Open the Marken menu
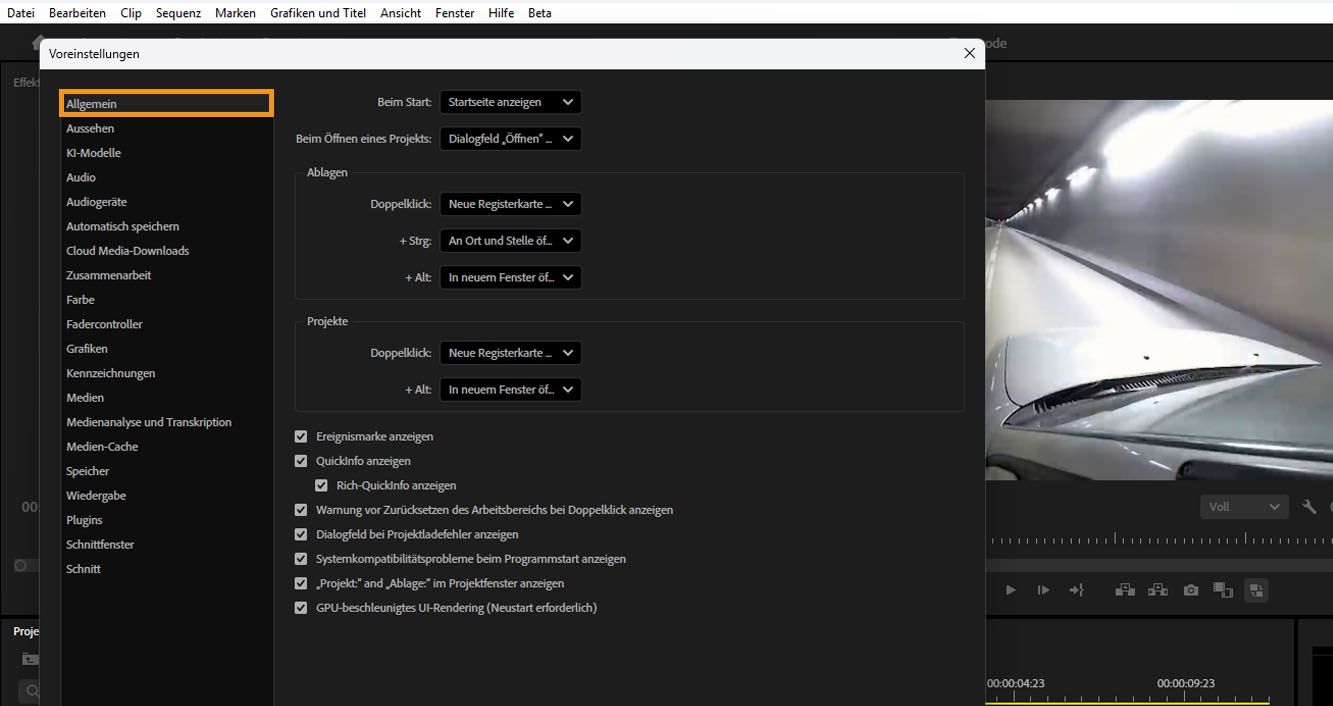The image size is (1333, 706). point(235,13)
